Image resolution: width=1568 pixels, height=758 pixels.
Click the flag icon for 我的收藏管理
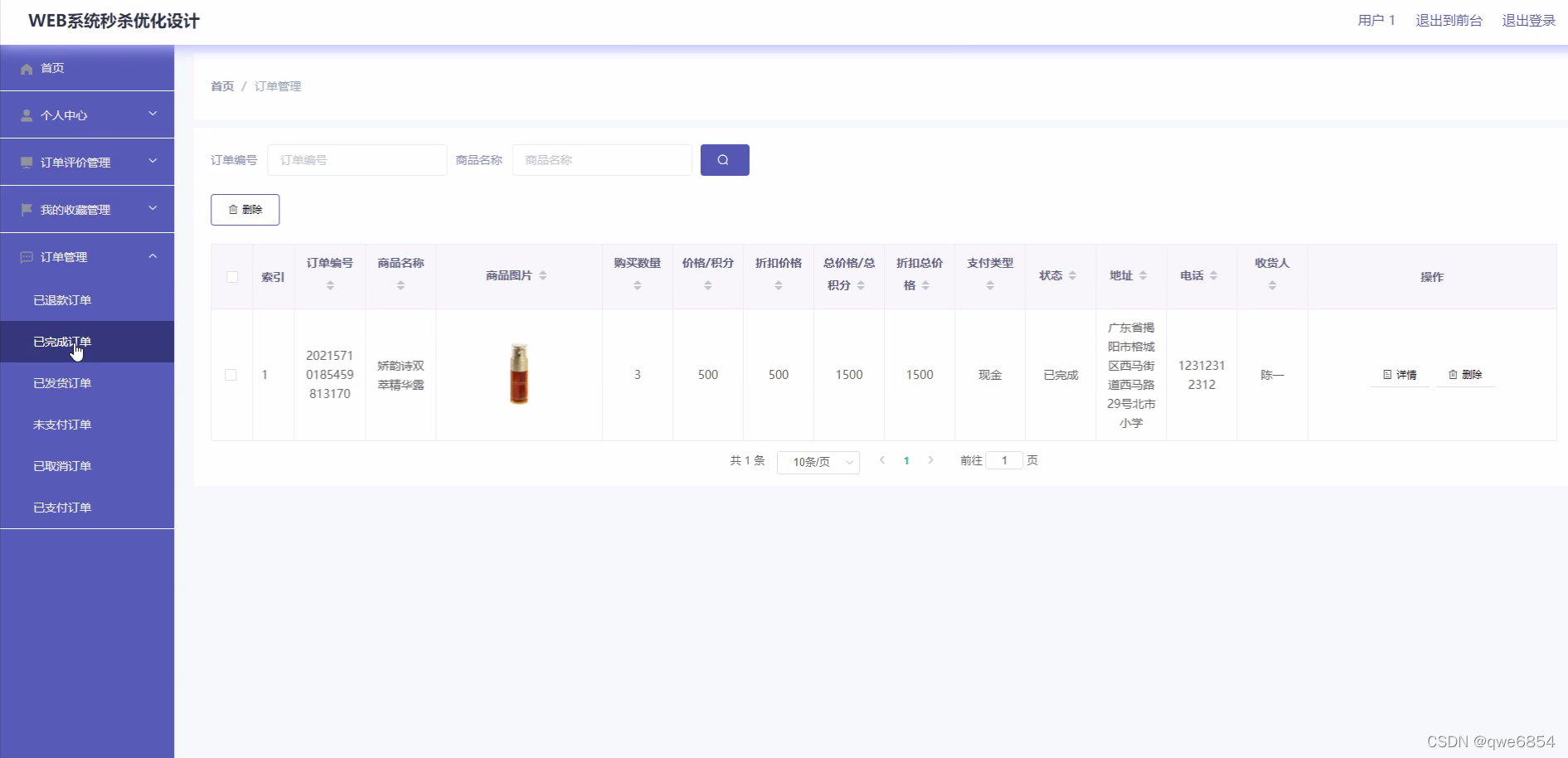[26, 209]
